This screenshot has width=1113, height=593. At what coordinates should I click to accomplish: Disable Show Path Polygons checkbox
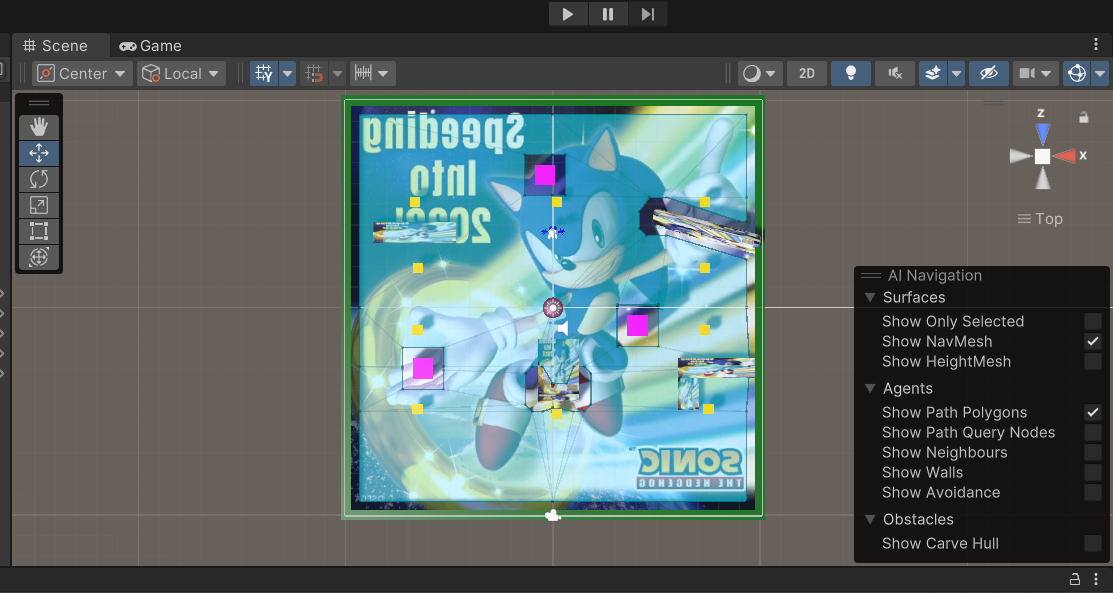tap(1093, 412)
